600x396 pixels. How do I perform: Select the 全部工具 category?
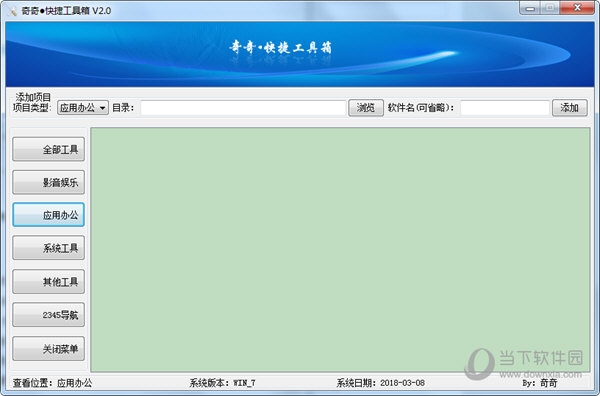click(x=49, y=149)
